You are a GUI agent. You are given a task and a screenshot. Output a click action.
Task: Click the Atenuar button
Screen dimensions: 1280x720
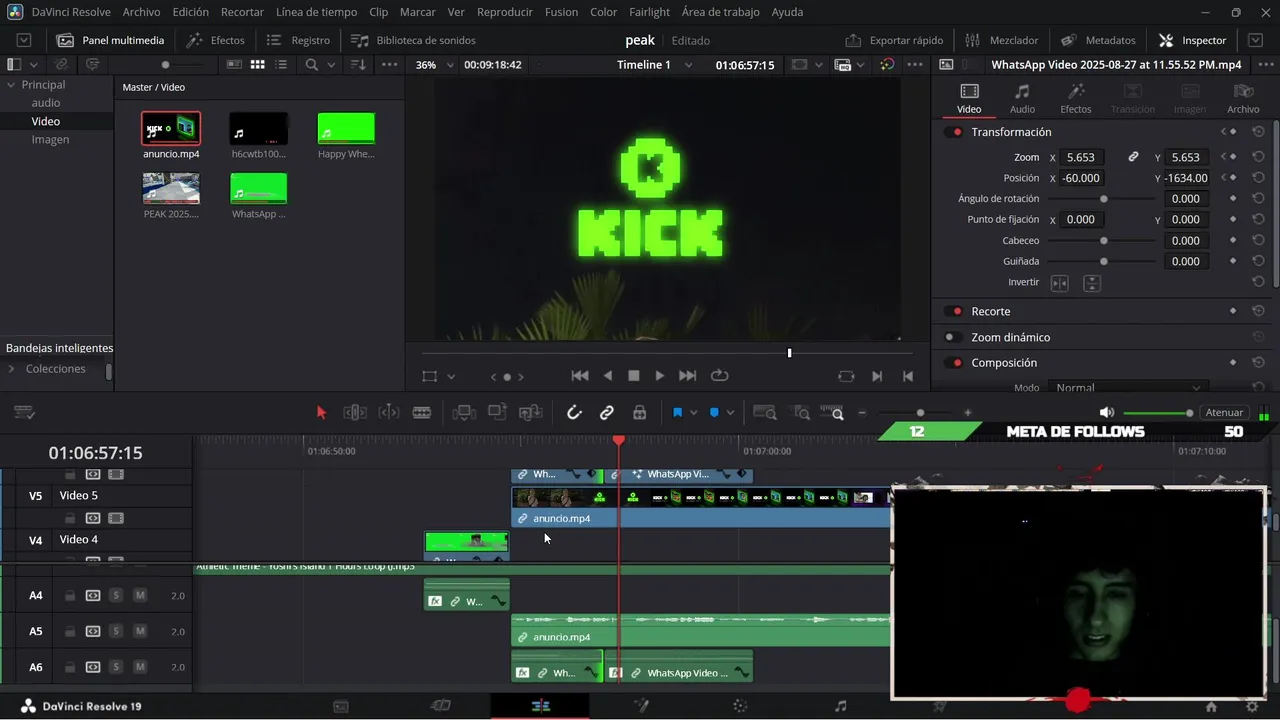point(1224,413)
